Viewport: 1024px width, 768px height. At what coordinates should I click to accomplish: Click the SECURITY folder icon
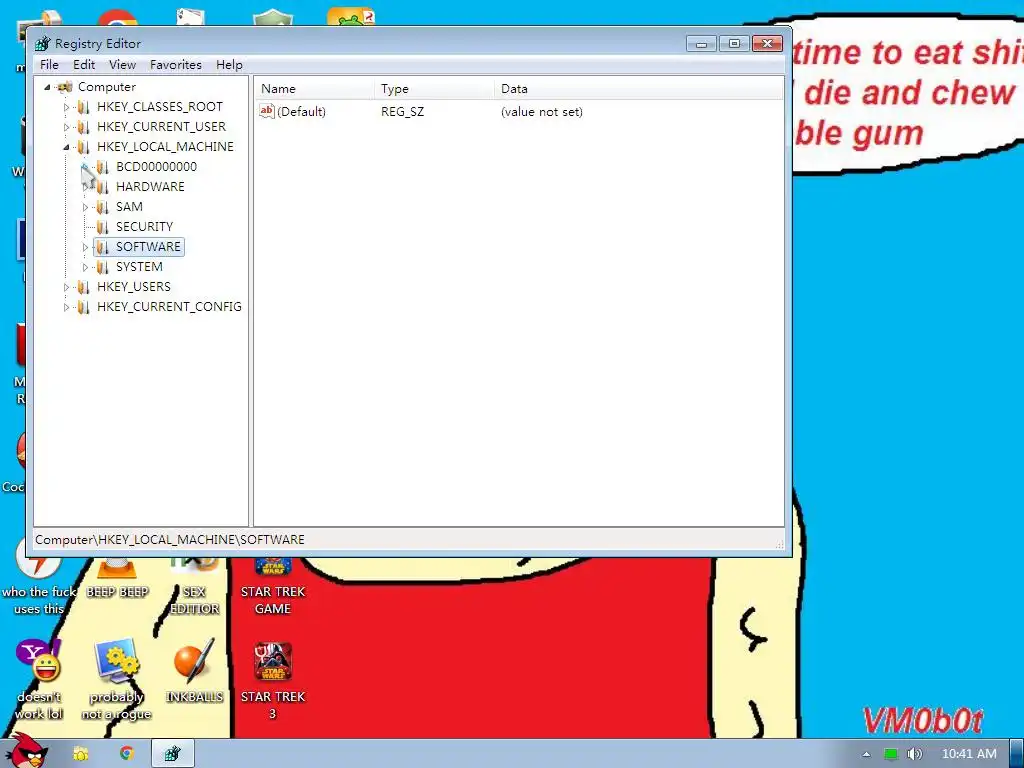[x=102, y=227]
